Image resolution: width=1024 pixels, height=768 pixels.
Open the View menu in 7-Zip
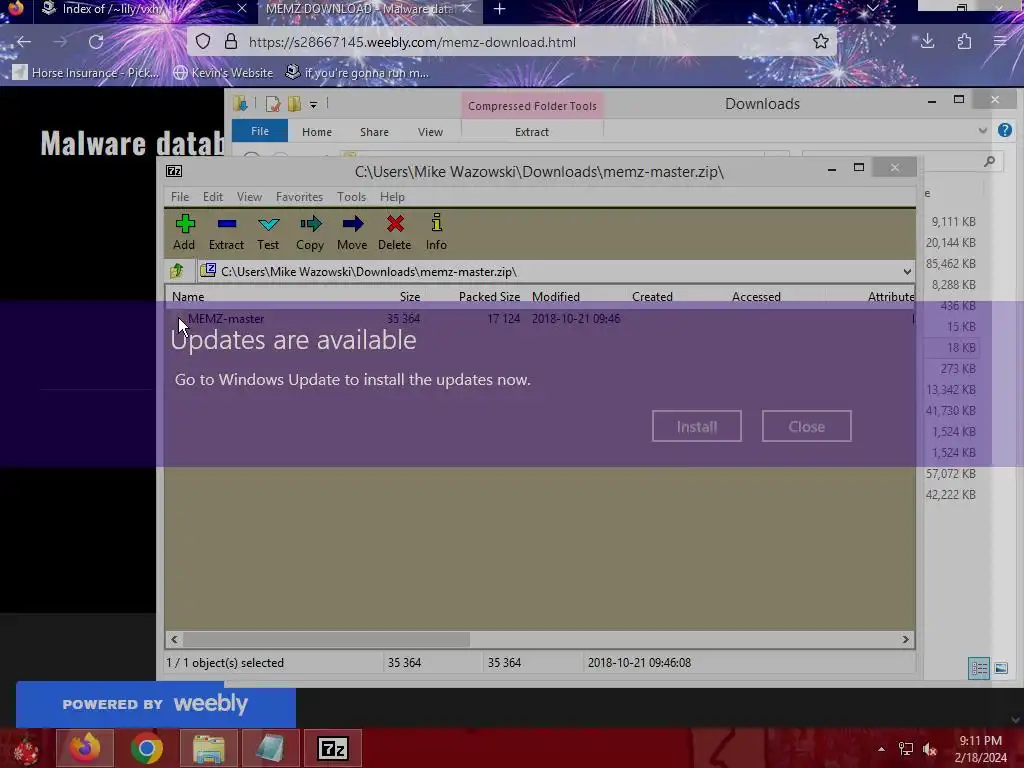tap(249, 197)
